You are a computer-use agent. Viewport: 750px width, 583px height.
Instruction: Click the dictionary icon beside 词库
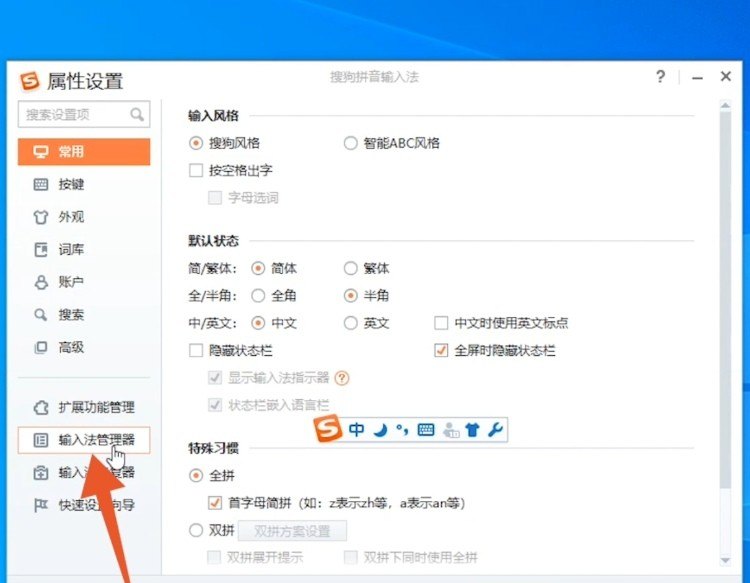[41, 249]
